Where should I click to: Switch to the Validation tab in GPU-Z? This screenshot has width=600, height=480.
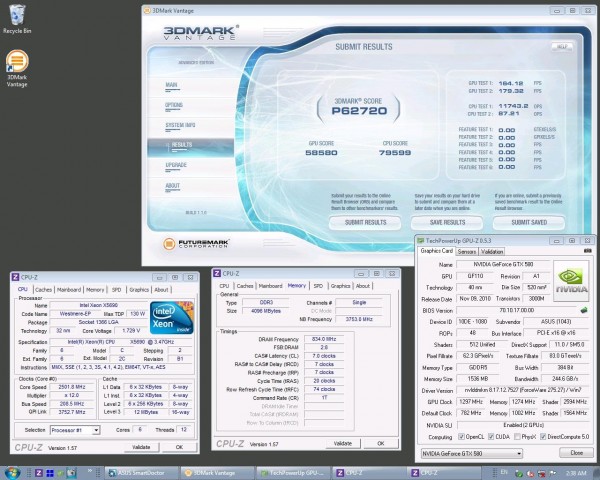[492, 251]
